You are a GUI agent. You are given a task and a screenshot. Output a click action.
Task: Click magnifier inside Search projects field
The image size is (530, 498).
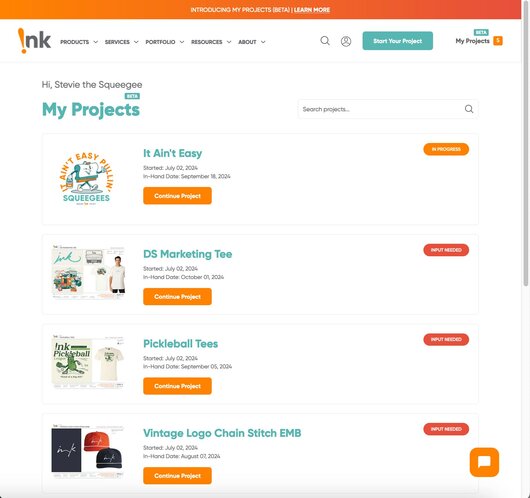468,109
